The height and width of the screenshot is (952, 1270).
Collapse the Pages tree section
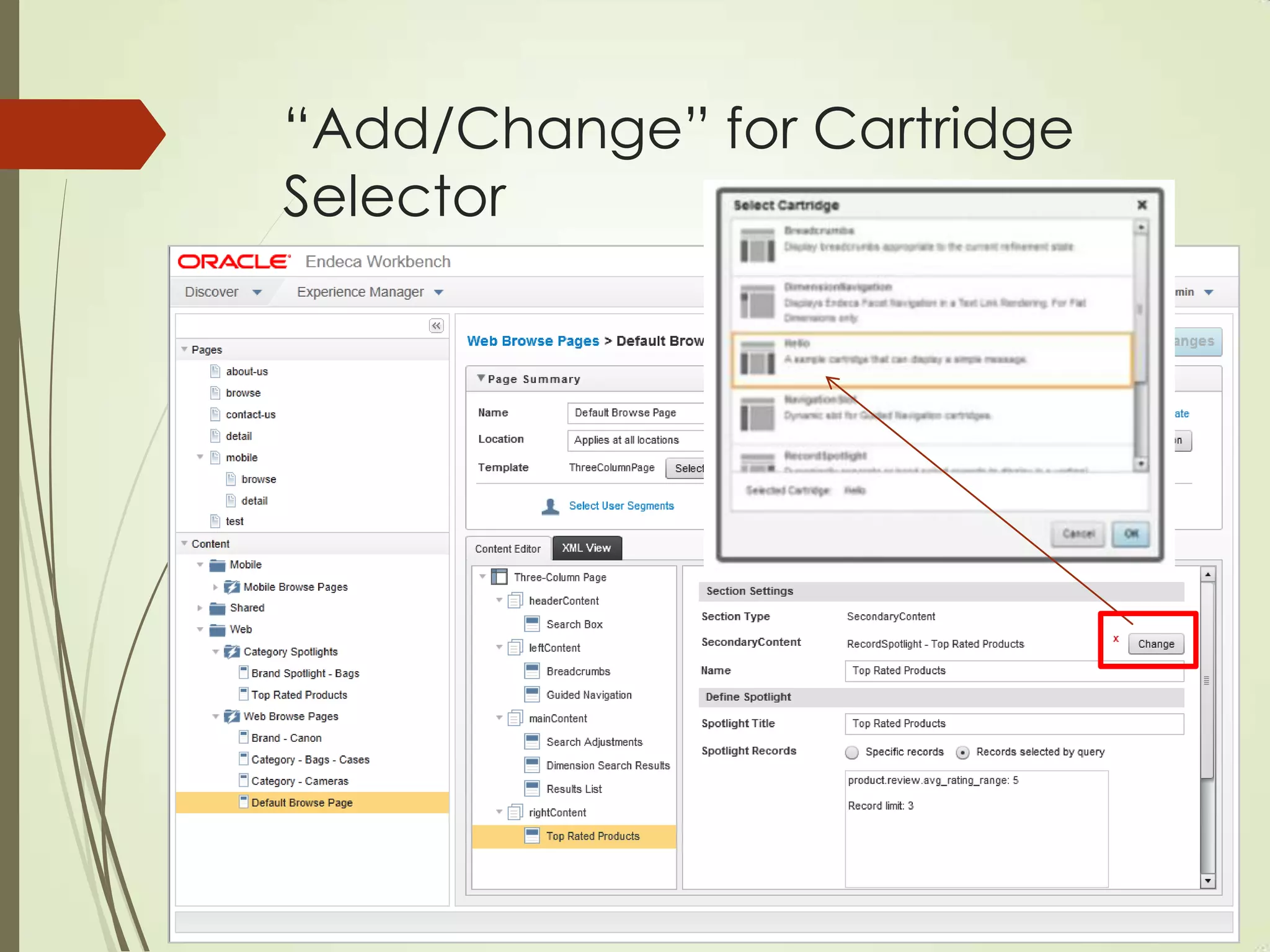pyautogui.click(x=184, y=350)
